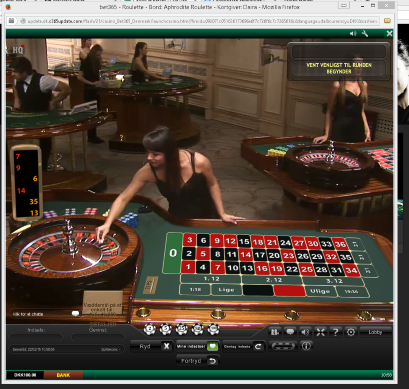Image resolution: width=409 pixels, height=389 pixels.
Task: Place a chip on black 35
Action: click(x=345, y=257)
